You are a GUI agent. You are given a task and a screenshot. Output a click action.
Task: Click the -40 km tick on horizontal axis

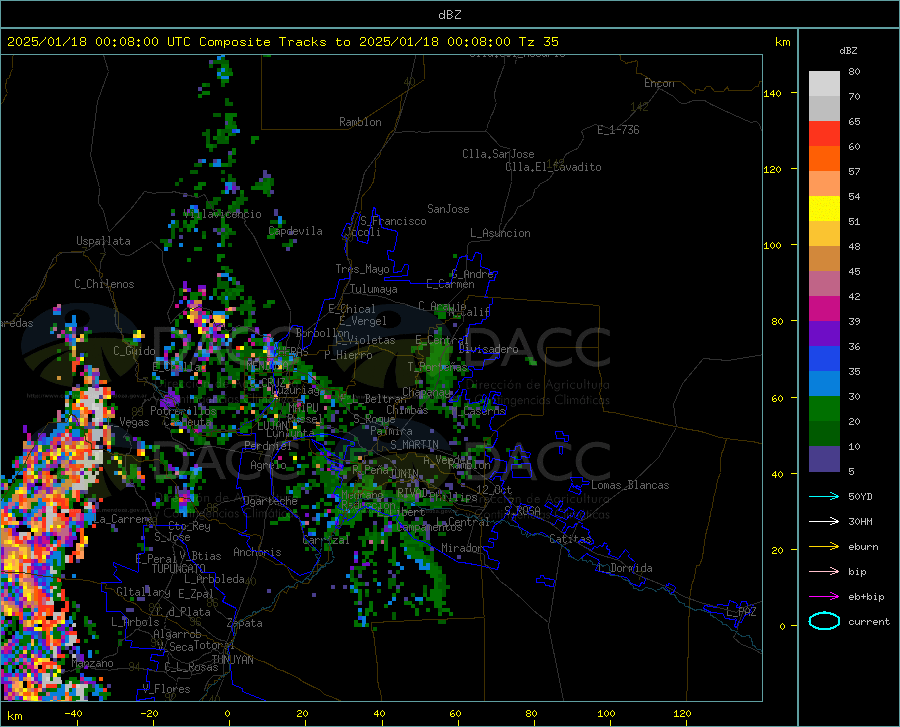tap(73, 713)
